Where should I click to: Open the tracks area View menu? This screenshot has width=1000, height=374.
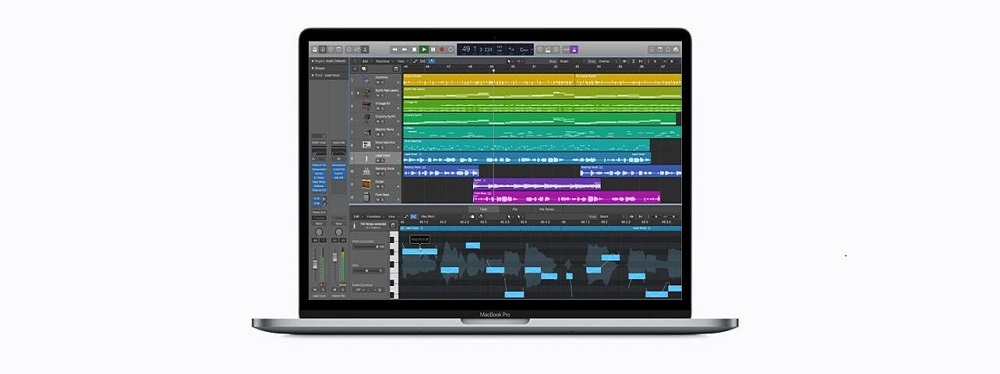pyautogui.click(x=401, y=61)
